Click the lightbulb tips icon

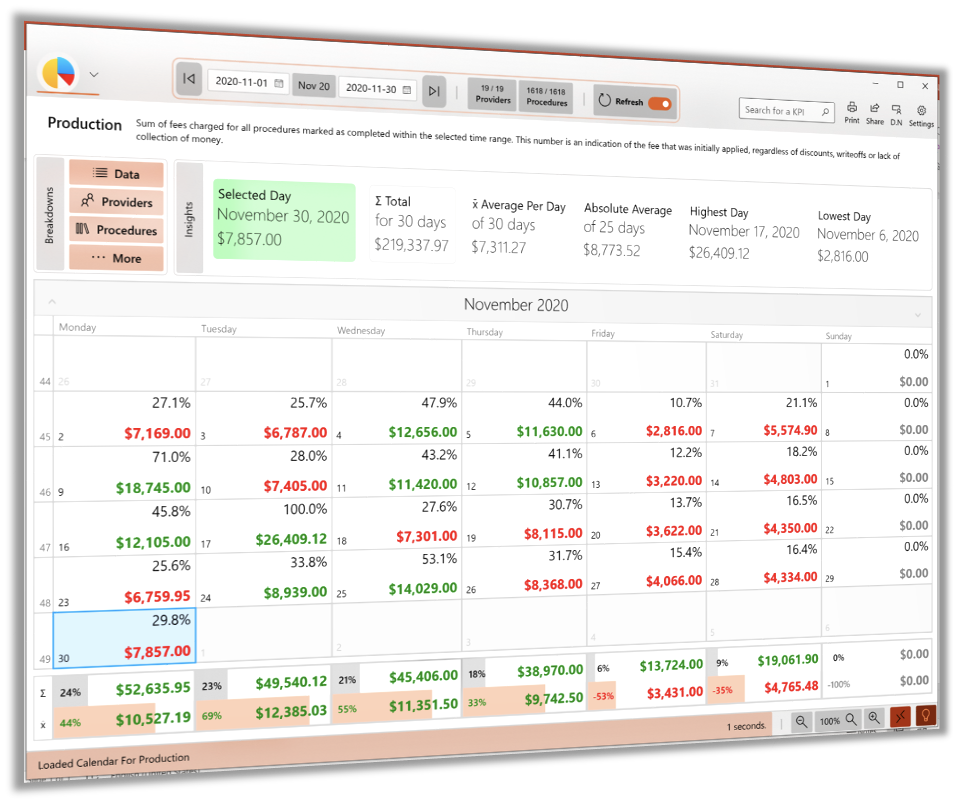coord(926,715)
